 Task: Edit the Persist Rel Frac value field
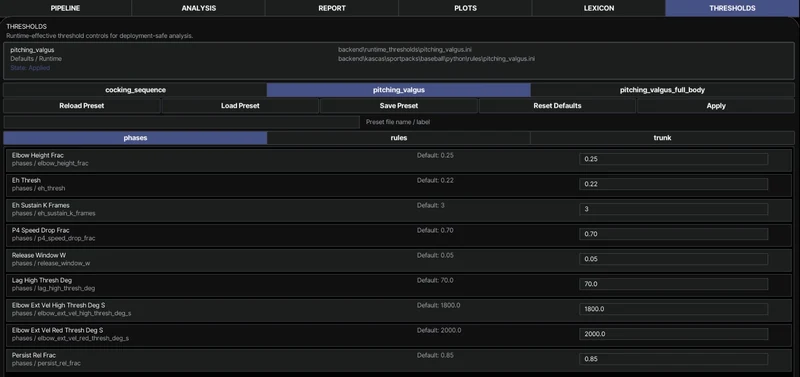pos(673,359)
